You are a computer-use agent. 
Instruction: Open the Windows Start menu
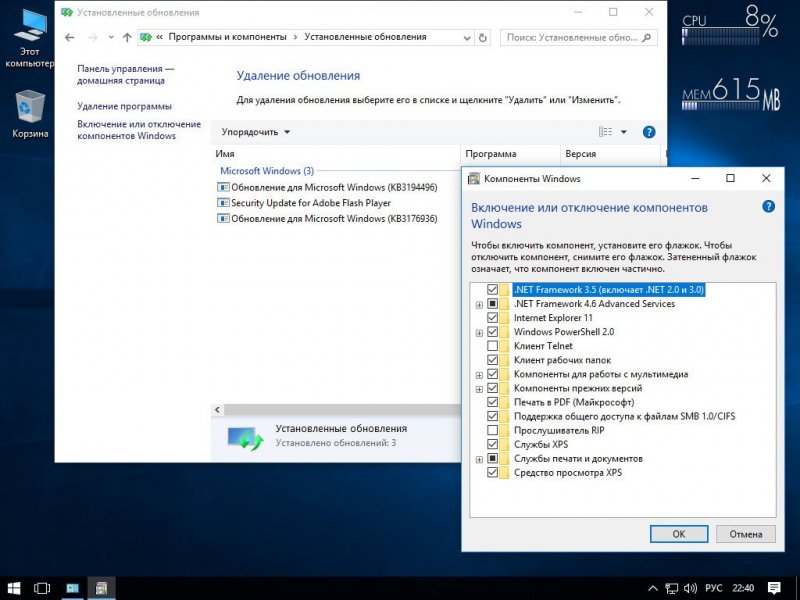coord(14,588)
